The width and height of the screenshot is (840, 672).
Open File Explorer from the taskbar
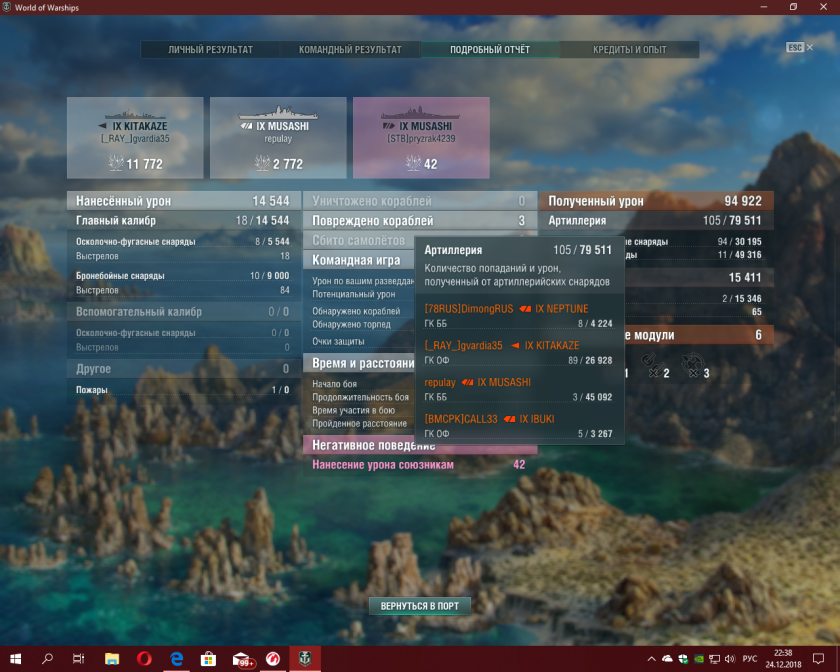click(111, 659)
